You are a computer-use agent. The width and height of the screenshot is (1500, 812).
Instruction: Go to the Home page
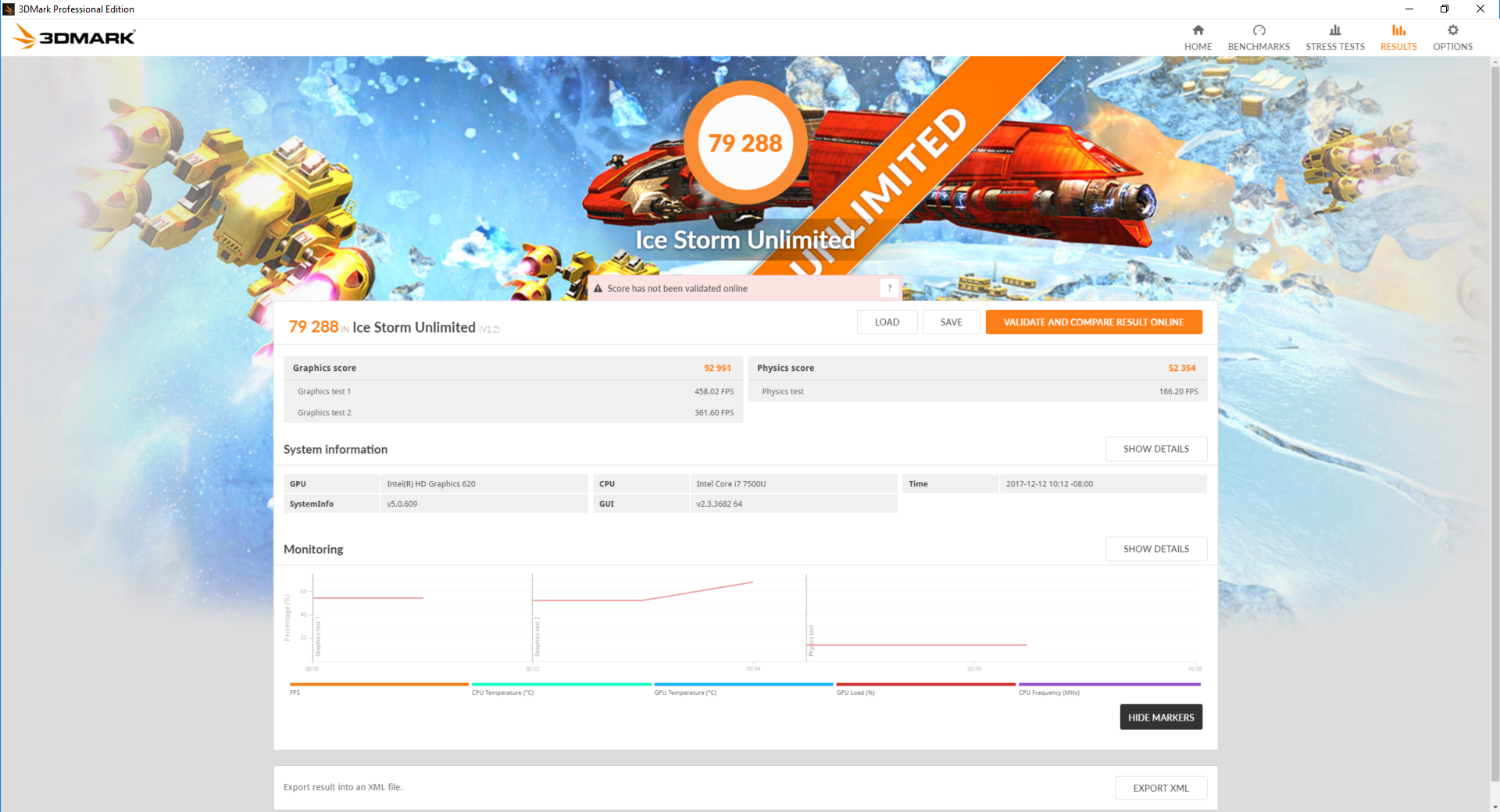point(1198,37)
